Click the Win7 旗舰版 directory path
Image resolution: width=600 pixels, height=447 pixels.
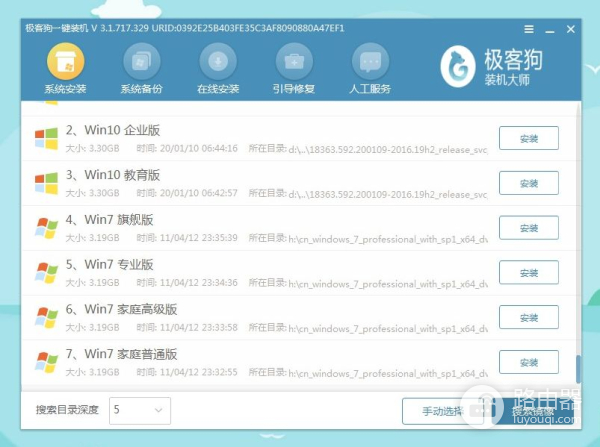[x=388, y=239]
